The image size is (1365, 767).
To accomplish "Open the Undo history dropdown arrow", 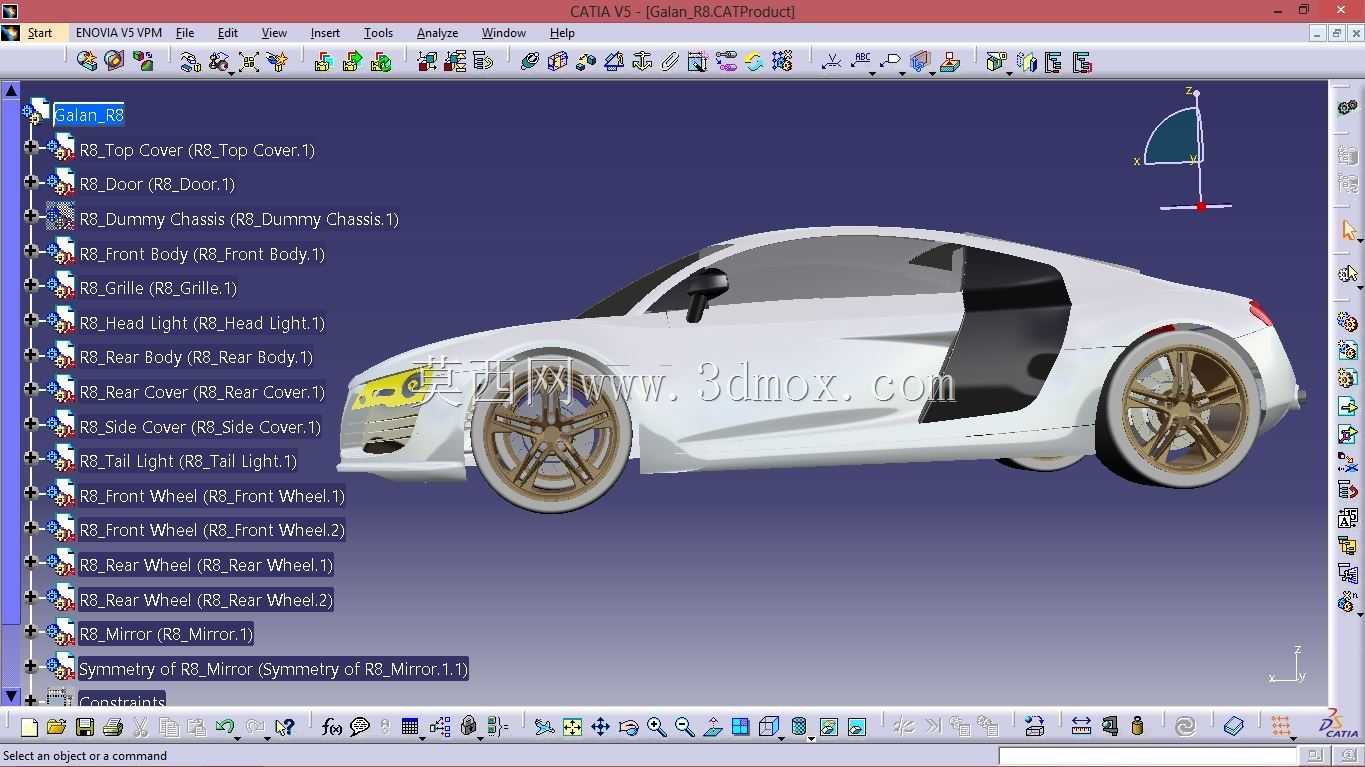I will pos(237,737).
